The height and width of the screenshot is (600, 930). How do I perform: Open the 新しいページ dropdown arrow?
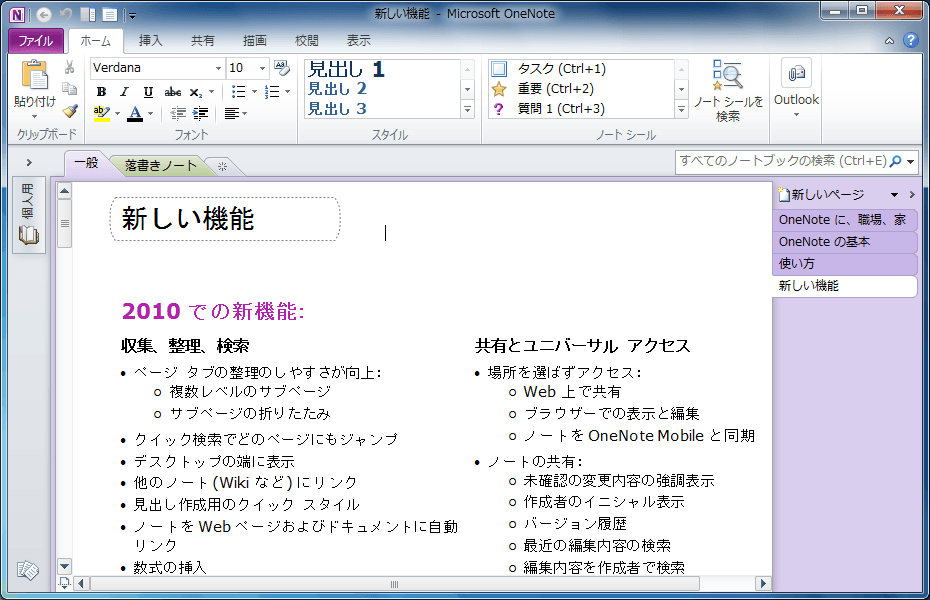tap(894, 195)
